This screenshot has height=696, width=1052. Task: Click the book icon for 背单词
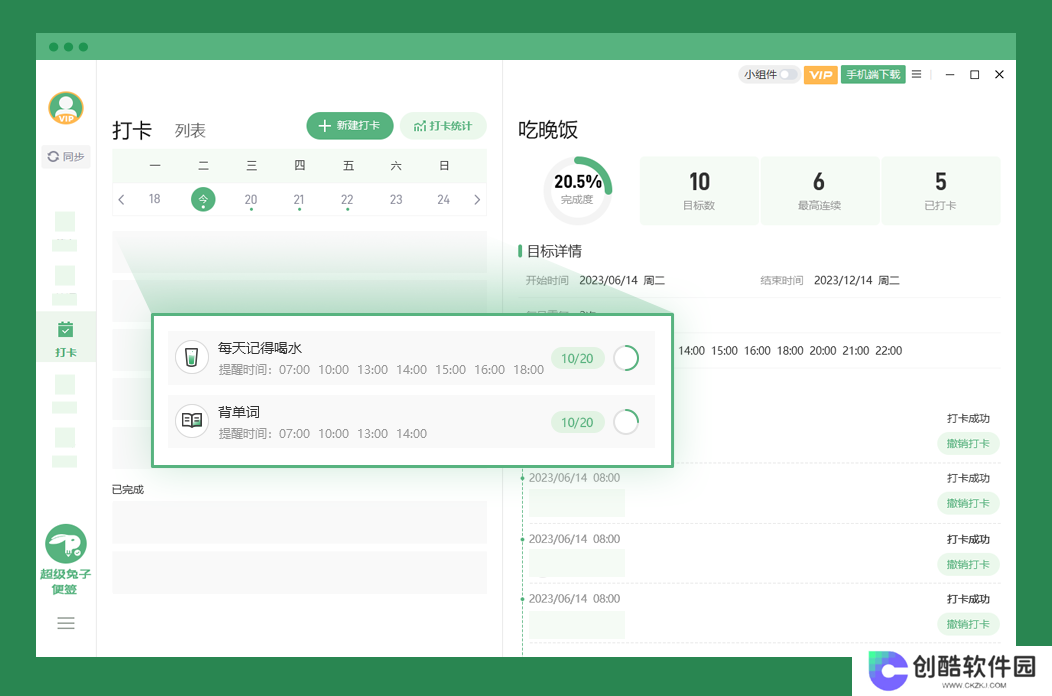(192, 421)
